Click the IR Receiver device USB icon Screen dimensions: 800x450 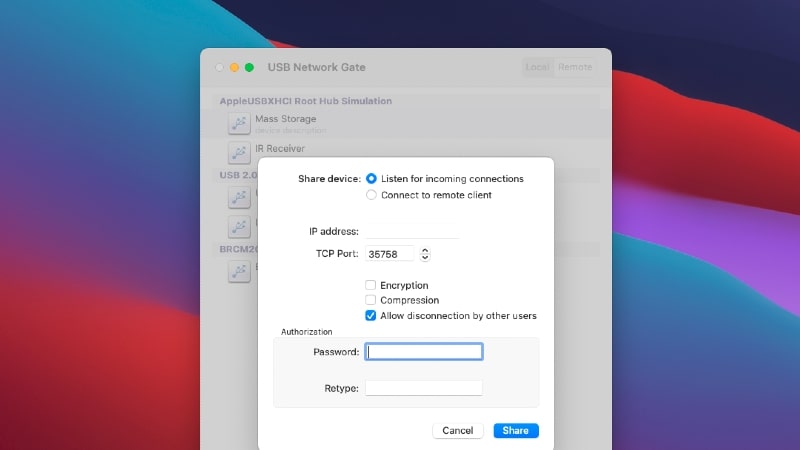click(239, 153)
